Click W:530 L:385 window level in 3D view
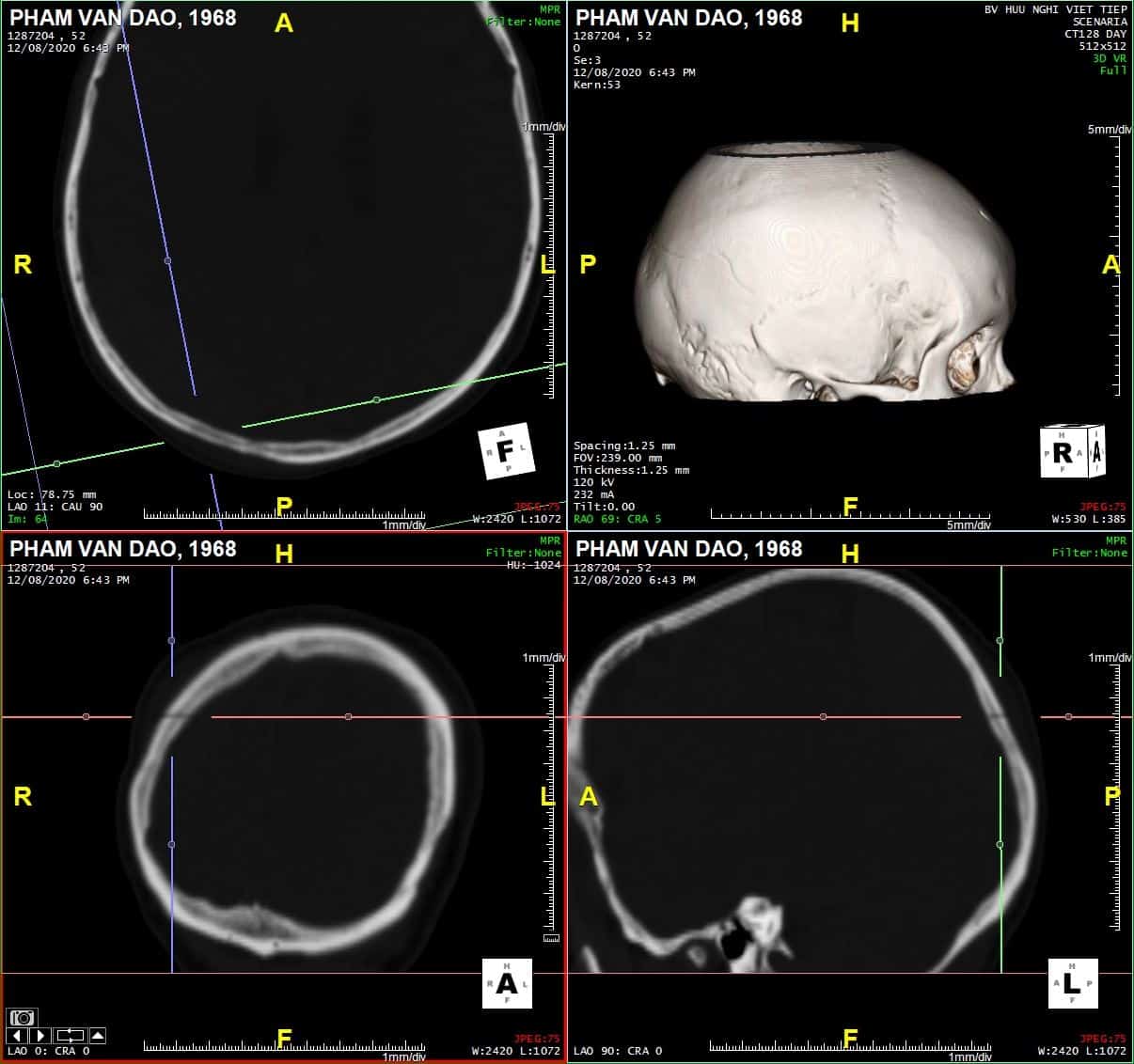1134x1064 pixels. point(1088,519)
